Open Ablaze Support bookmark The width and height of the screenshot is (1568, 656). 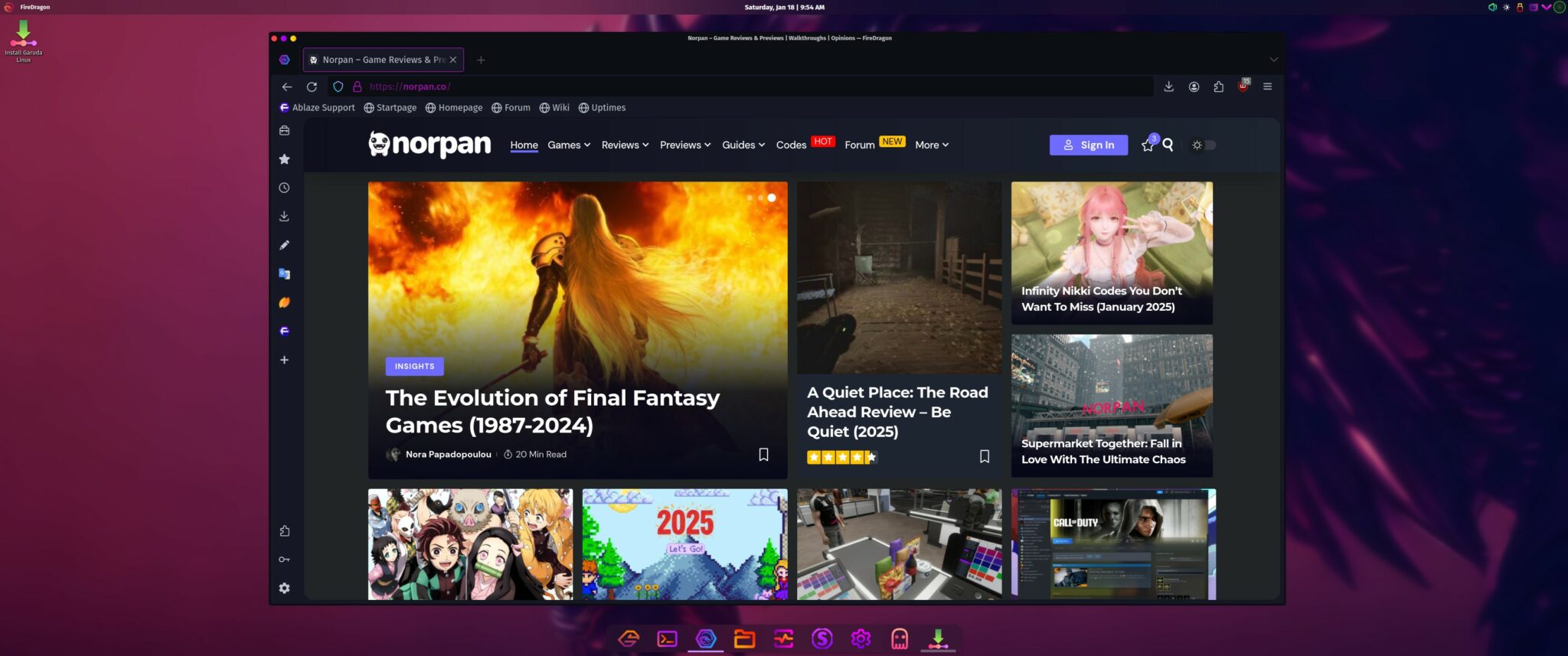click(317, 108)
